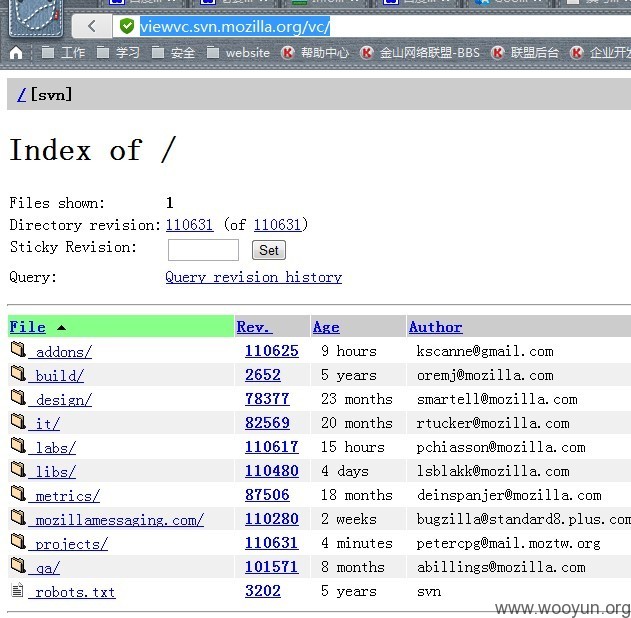Click the address bar URL field

pyautogui.click(x=370, y=27)
